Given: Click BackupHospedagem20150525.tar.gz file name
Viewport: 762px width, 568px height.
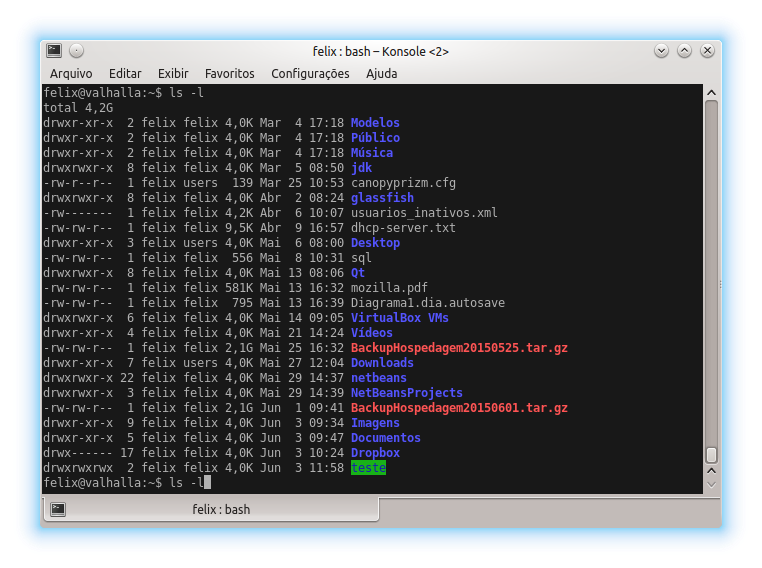Looking at the screenshot, I should (459, 348).
